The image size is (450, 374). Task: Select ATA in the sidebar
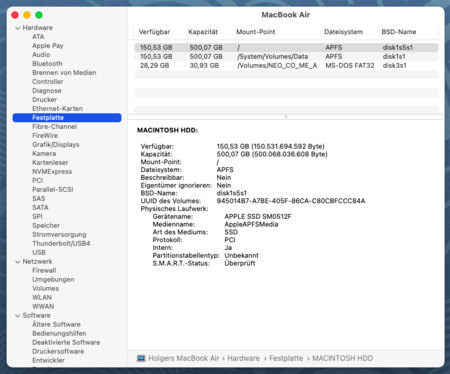[x=38, y=37]
